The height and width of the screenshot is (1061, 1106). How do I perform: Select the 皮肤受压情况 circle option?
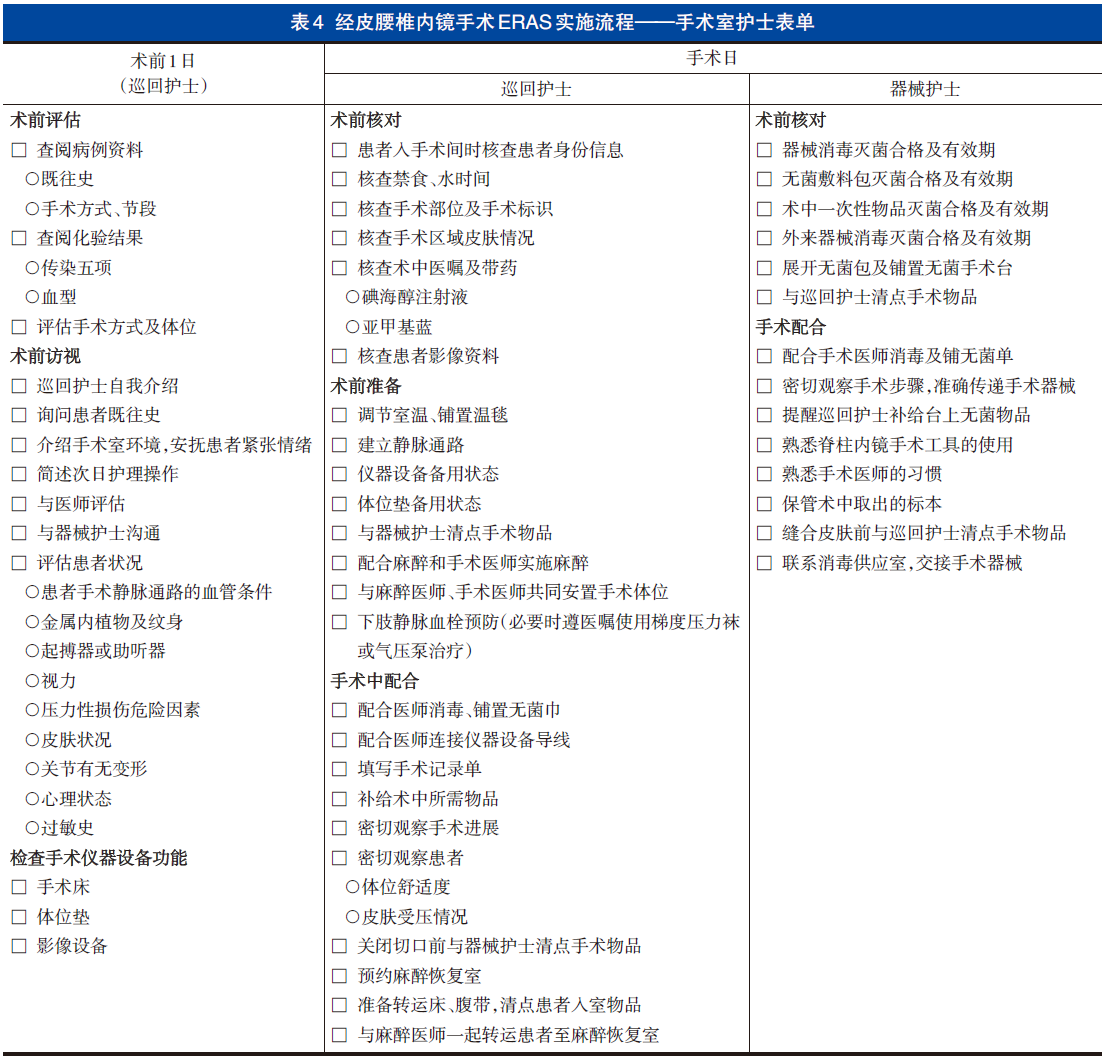click(x=352, y=917)
